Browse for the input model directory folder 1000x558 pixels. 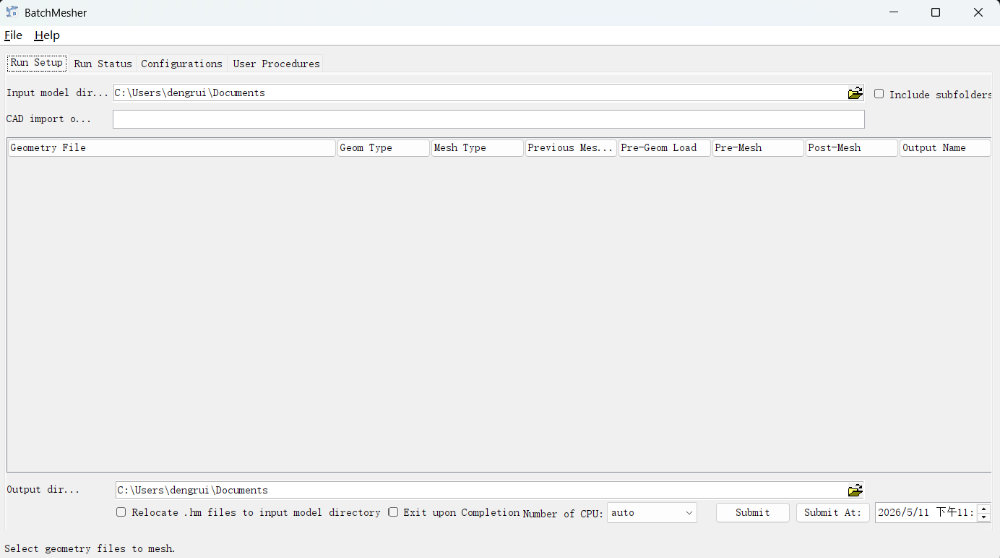pos(855,93)
